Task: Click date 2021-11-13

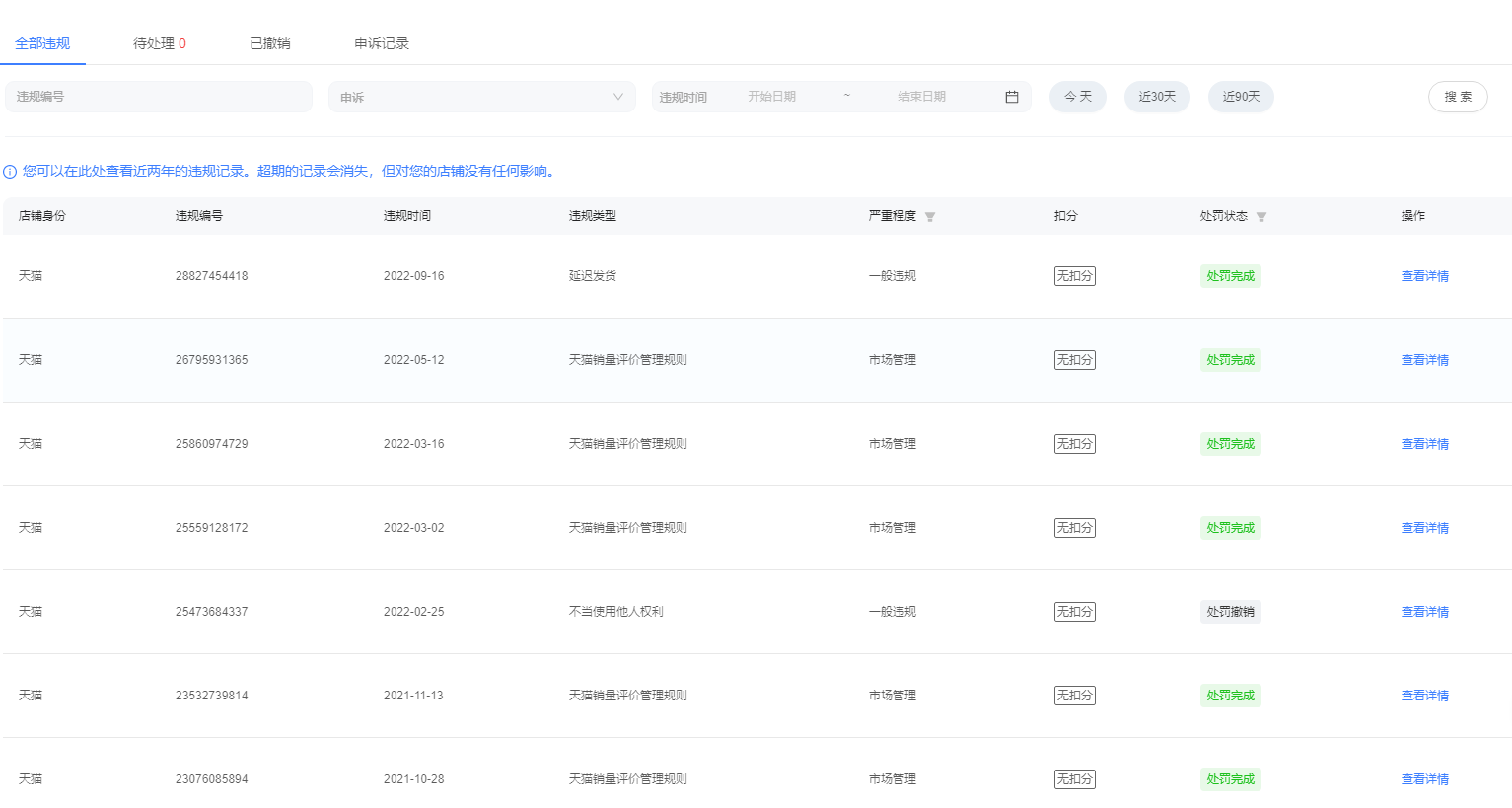Action: pos(413,696)
